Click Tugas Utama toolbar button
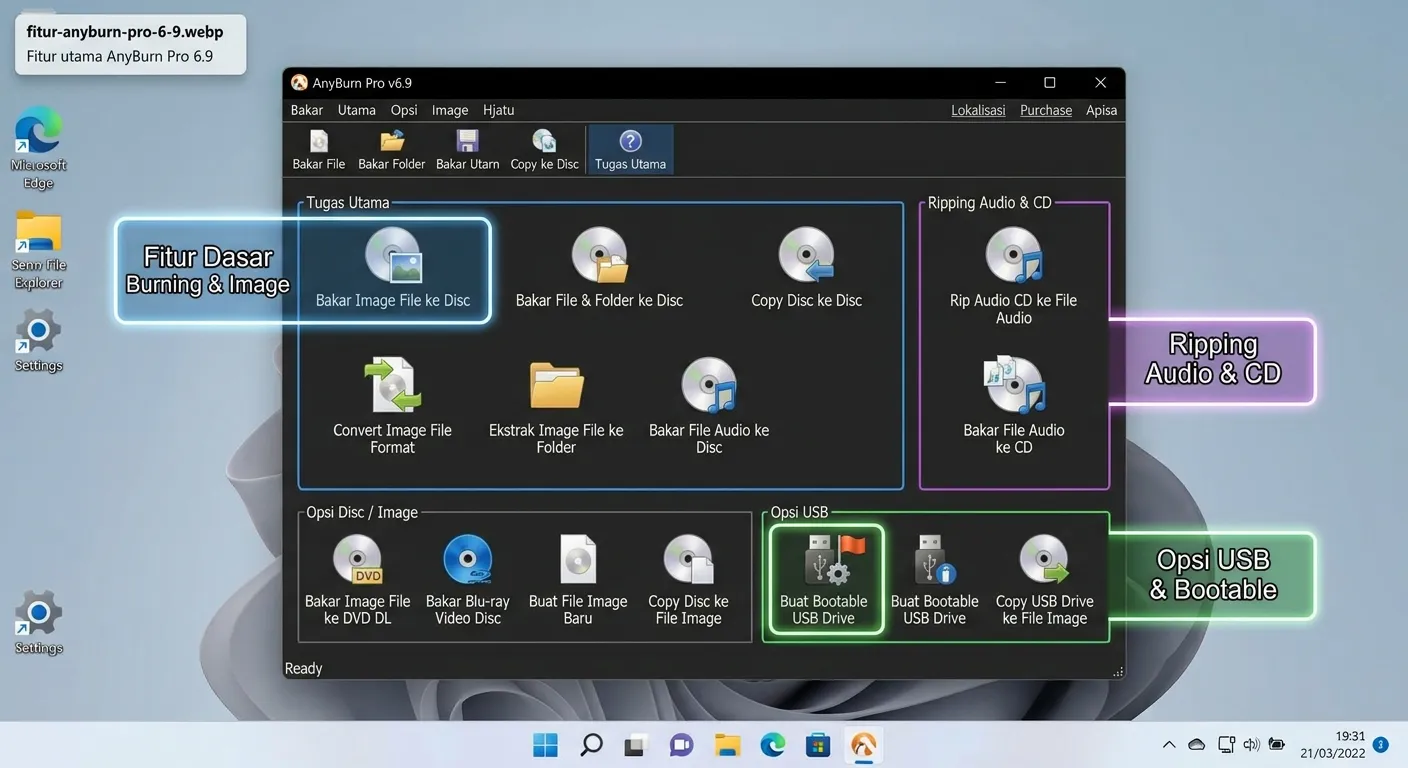Screen dimensions: 1408x768 coord(631,150)
